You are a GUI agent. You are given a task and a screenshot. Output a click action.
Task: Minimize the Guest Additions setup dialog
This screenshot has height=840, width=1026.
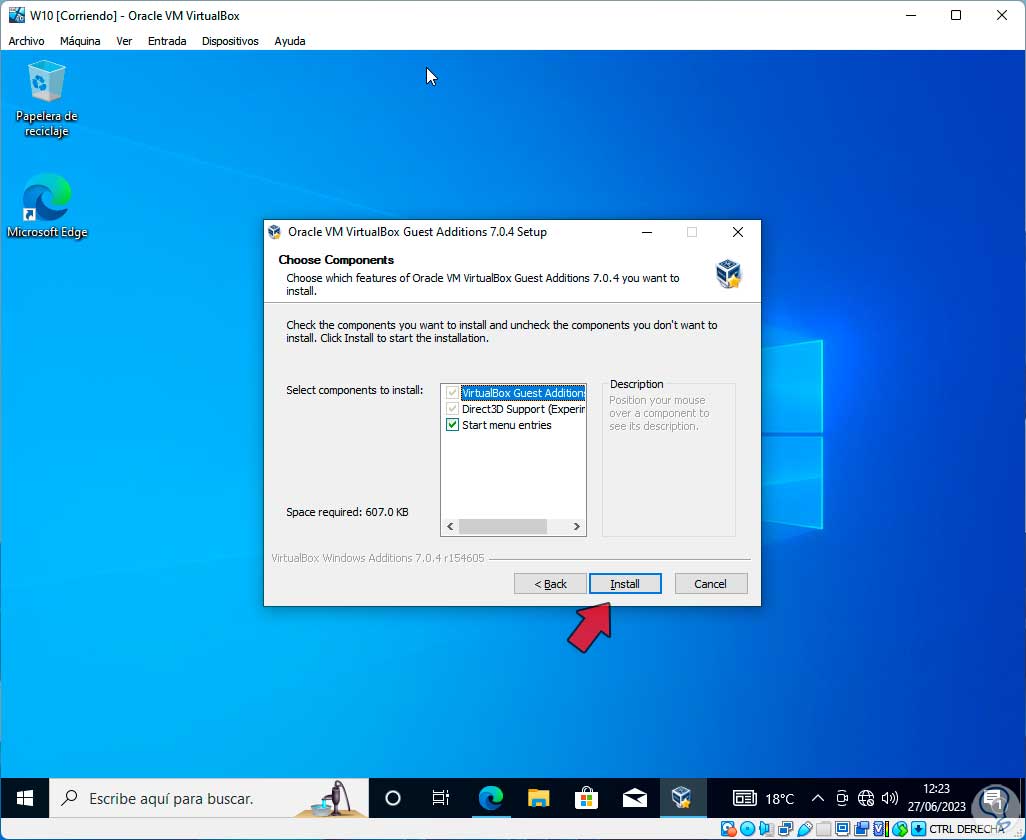tap(646, 232)
